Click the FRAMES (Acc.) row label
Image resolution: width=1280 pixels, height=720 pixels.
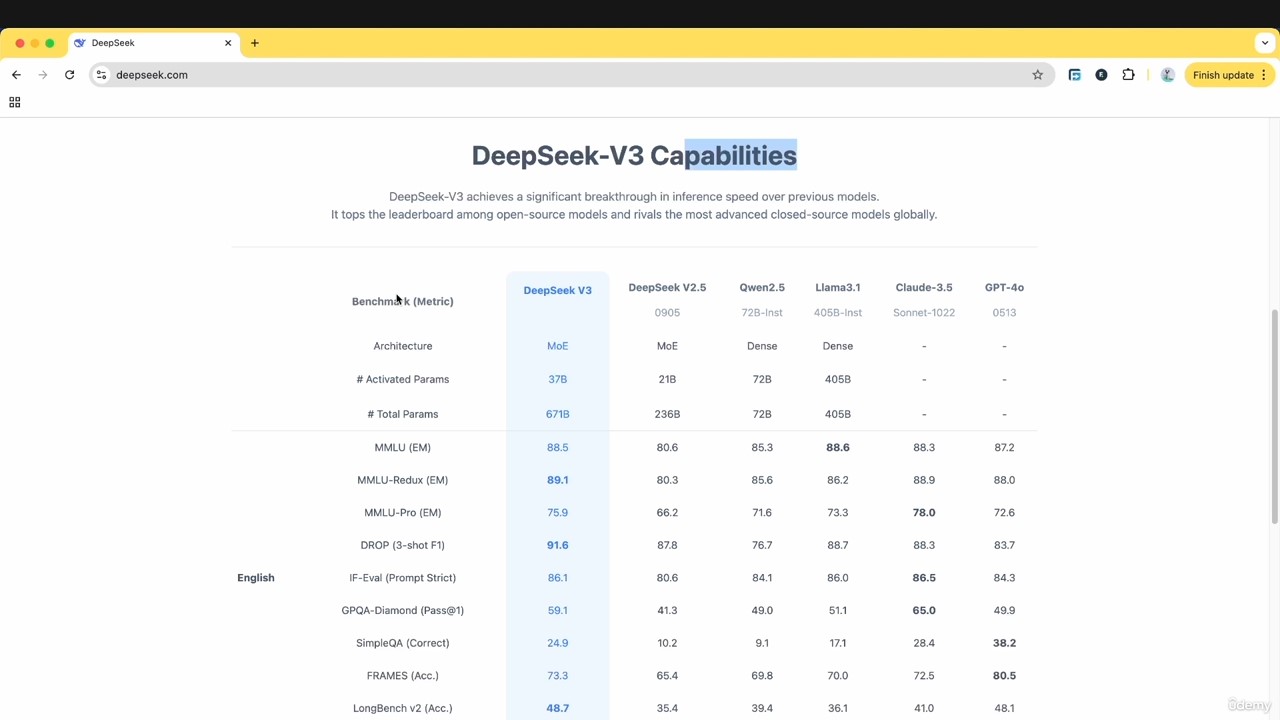(403, 676)
